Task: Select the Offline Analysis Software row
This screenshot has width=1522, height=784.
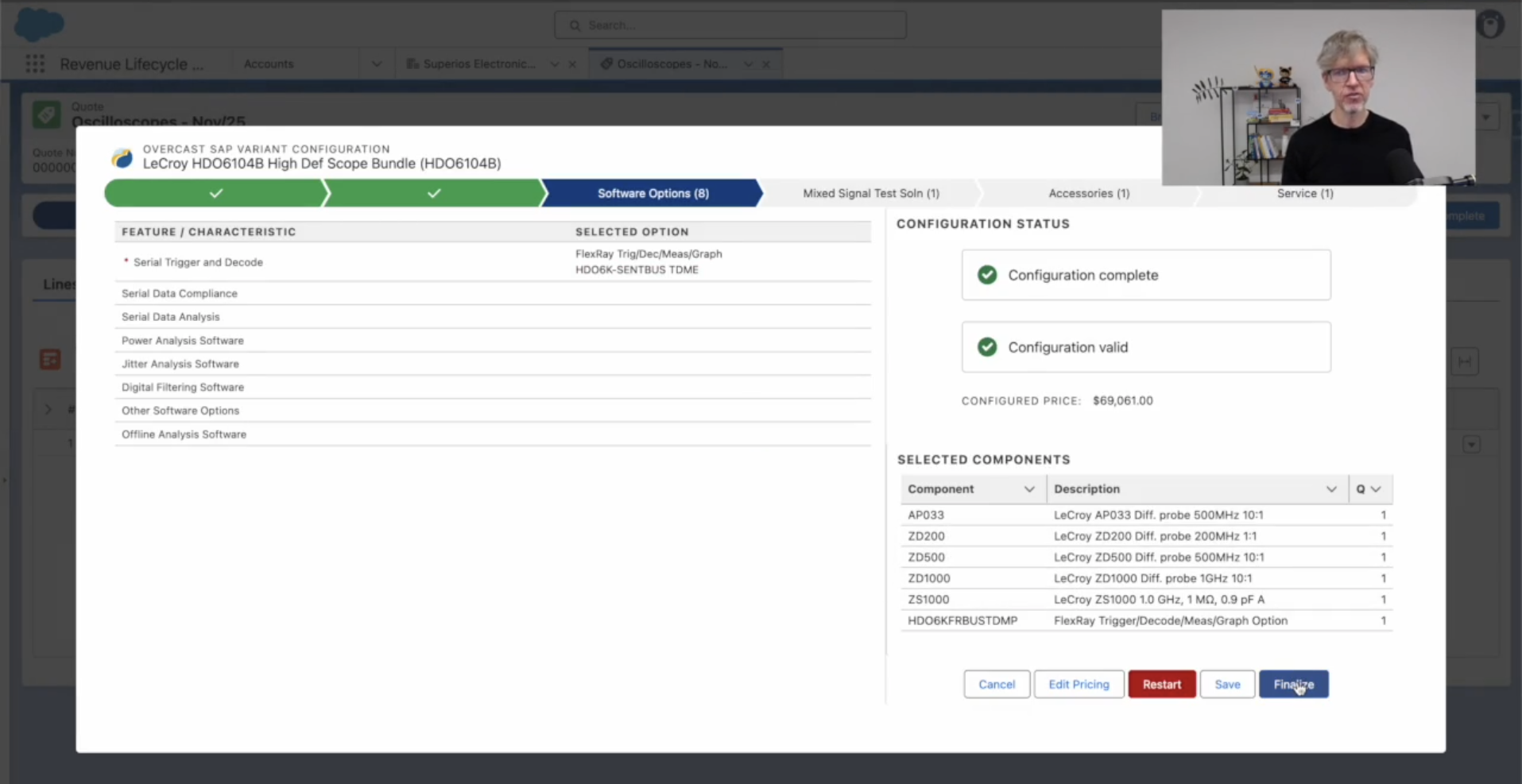Action: 493,434
